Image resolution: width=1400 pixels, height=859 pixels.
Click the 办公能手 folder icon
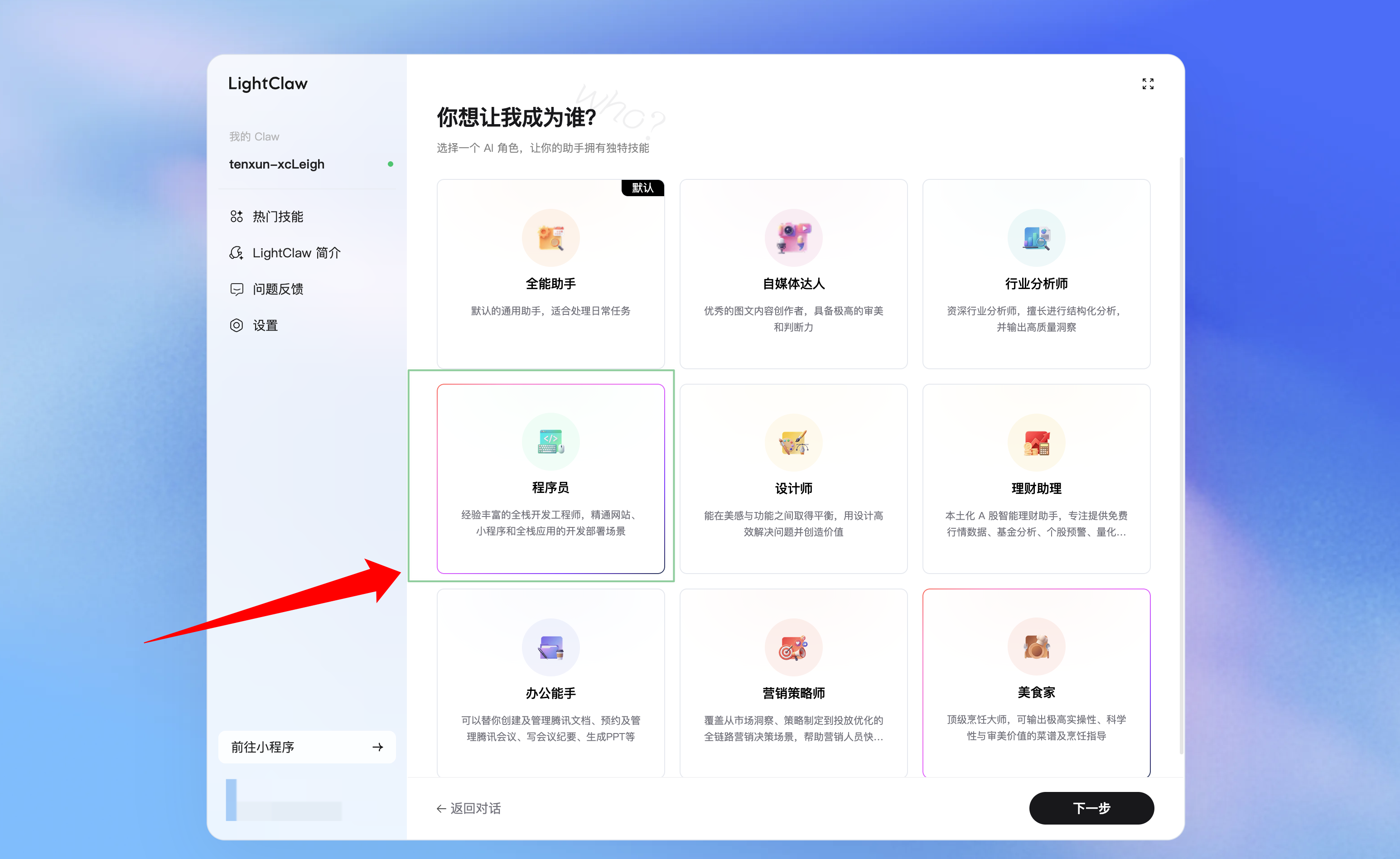tap(550, 647)
